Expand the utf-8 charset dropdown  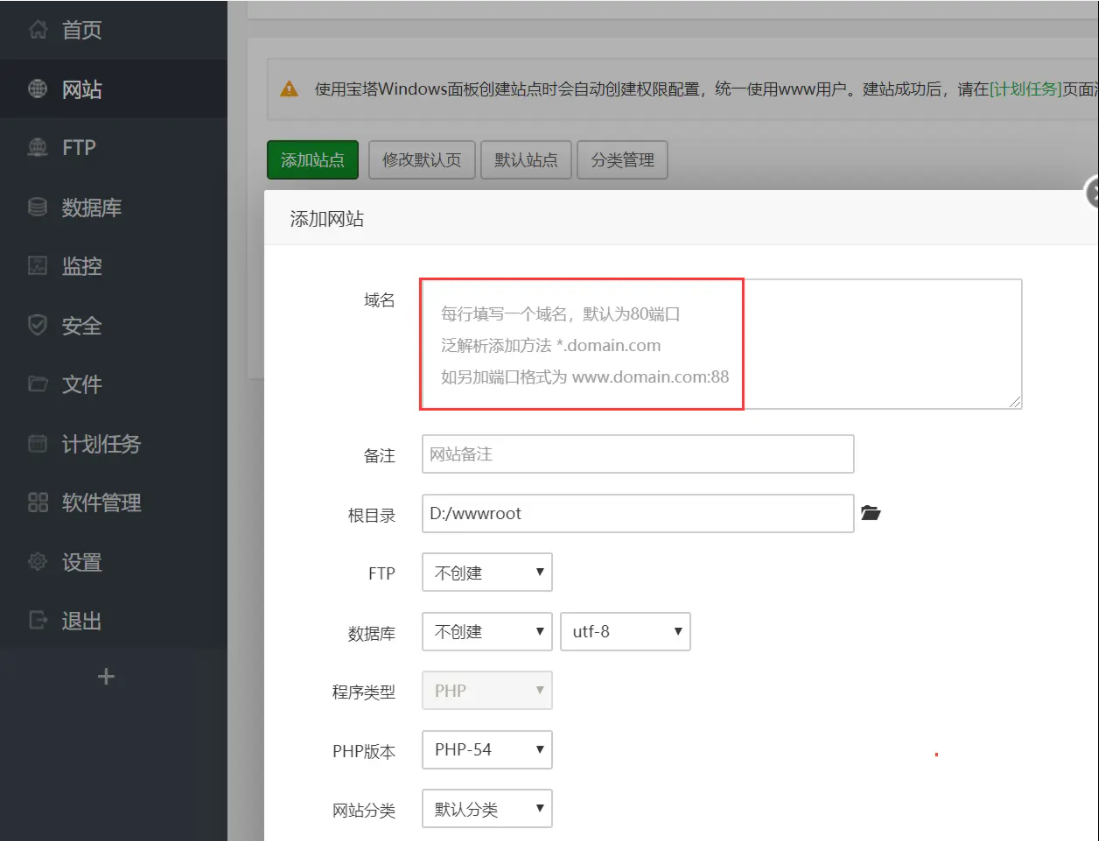coord(626,632)
